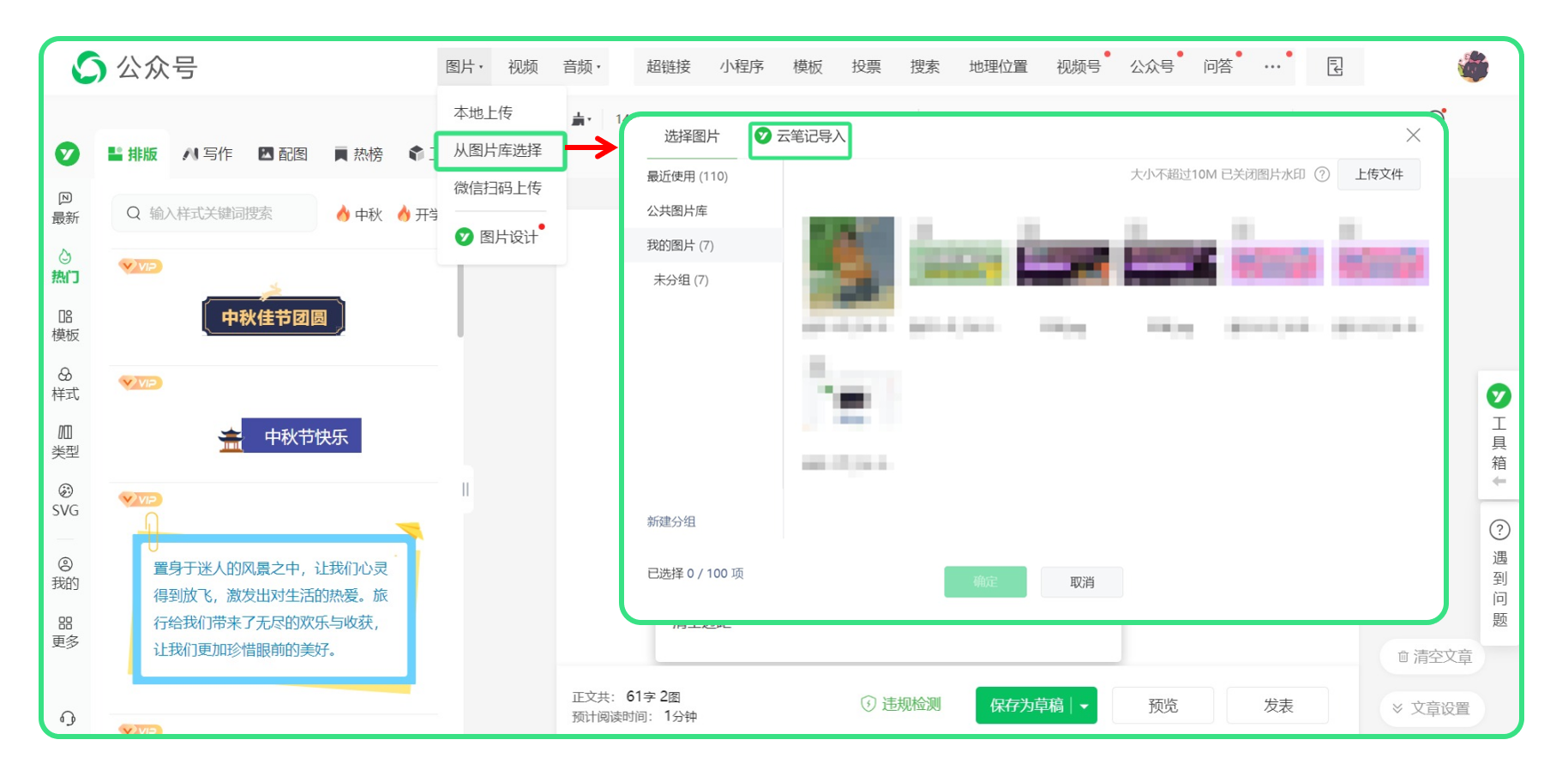
Task: Click 问答 in the top toolbar
Action: click(x=1217, y=67)
